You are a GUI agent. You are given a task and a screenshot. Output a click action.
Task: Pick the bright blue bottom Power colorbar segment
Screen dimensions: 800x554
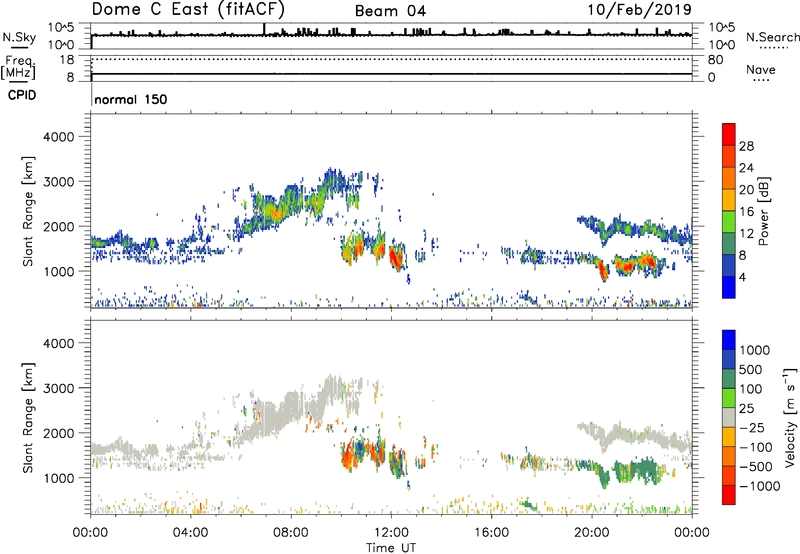point(729,287)
